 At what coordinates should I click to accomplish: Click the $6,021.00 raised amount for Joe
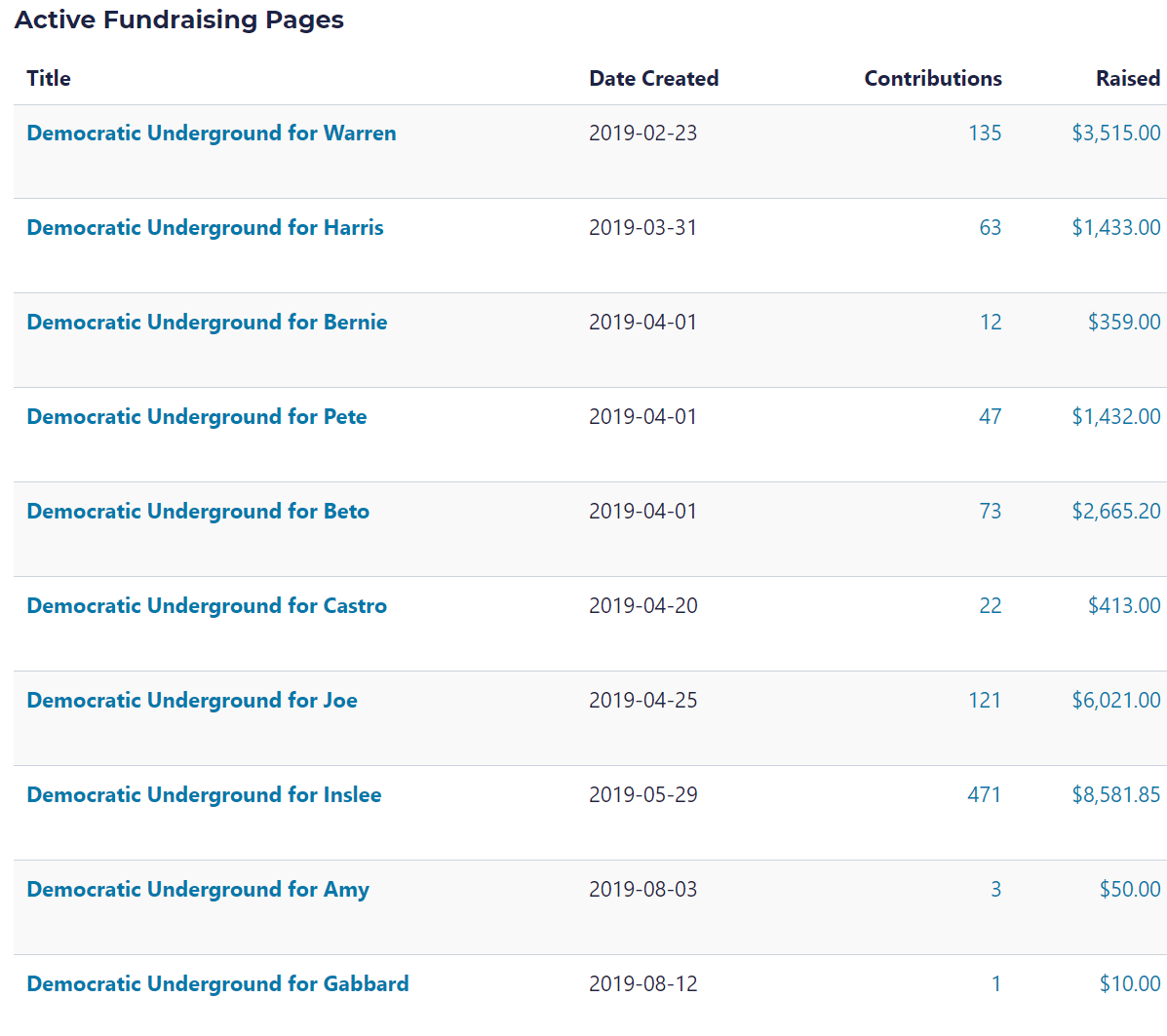click(x=1115, y=701)
